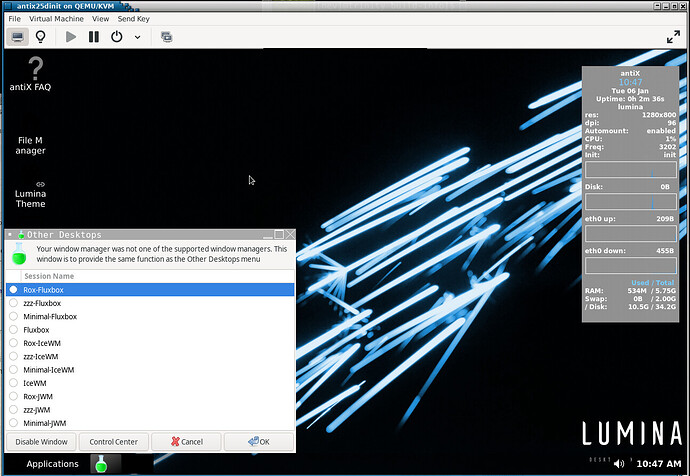The width and height of the screenshot is (690, 476).
Task: Click the Control Center button
Action: coord(113,441)
